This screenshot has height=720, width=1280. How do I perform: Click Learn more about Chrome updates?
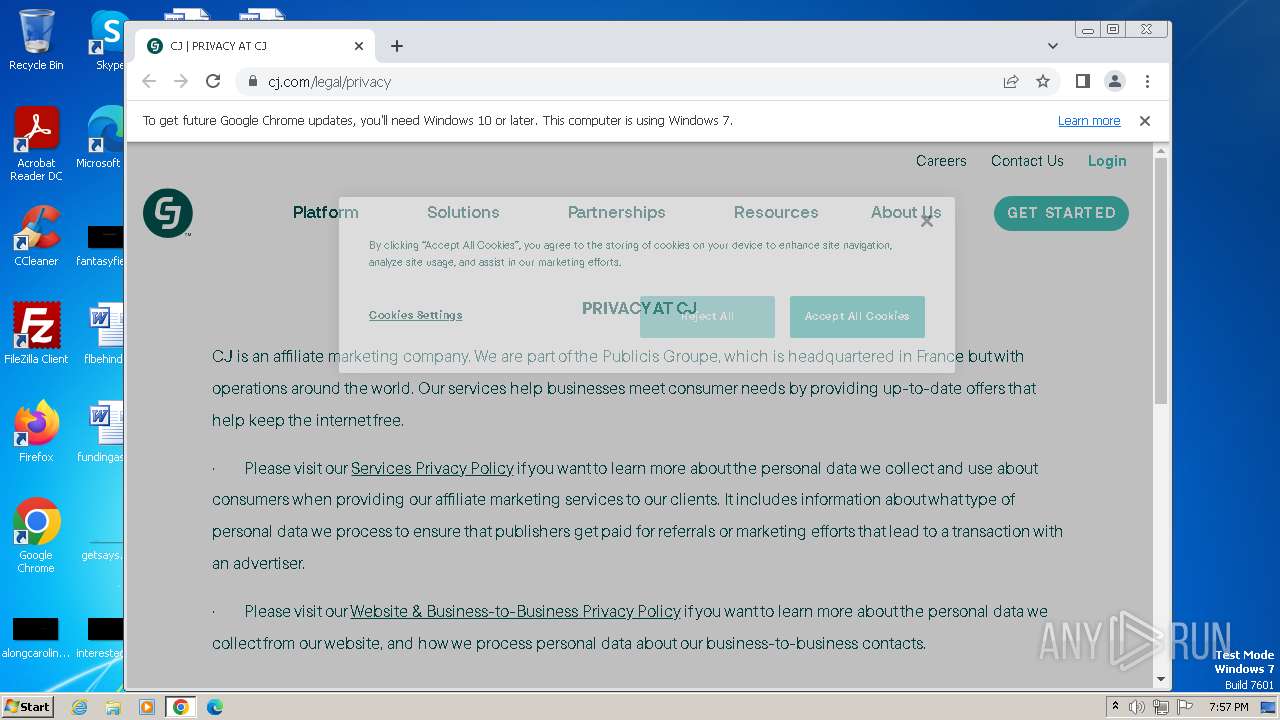pos(1089,121)
